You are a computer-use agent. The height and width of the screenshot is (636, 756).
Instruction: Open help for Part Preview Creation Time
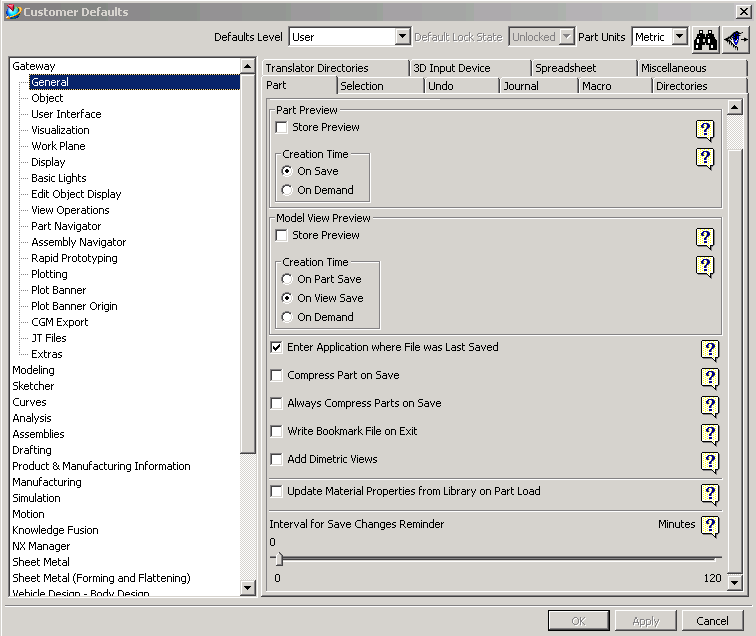(705, 158)
